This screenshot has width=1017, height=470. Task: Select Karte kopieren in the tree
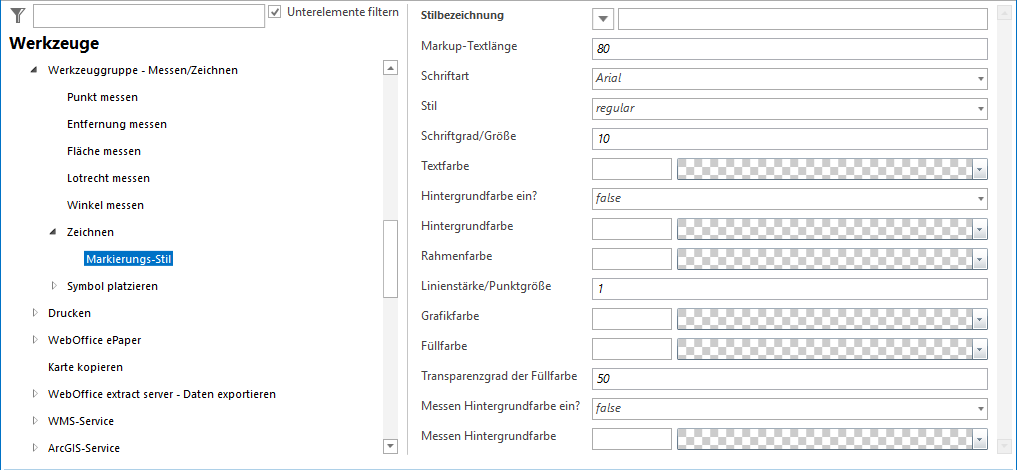click(85, 367)
